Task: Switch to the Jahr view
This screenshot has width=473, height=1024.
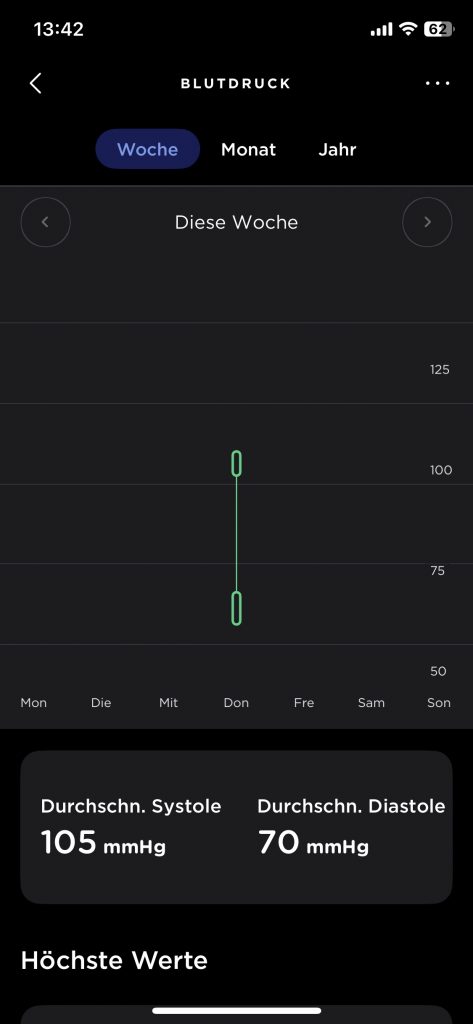Action: tap(337, 149)
